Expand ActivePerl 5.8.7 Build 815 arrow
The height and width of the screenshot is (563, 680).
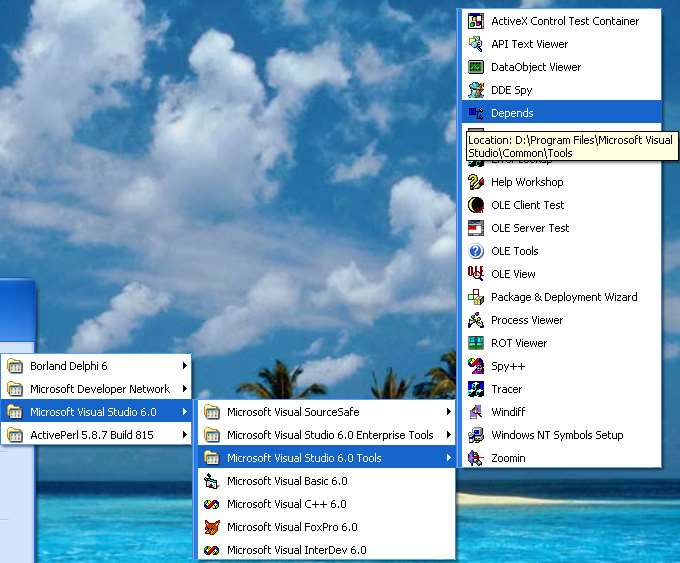185,435
